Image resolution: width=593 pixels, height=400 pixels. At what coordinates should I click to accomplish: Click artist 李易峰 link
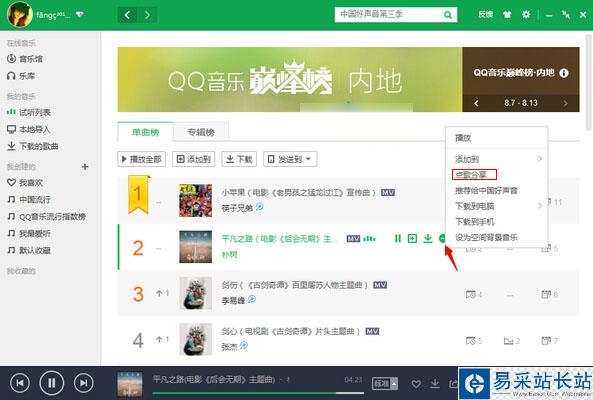coord(233,301)
